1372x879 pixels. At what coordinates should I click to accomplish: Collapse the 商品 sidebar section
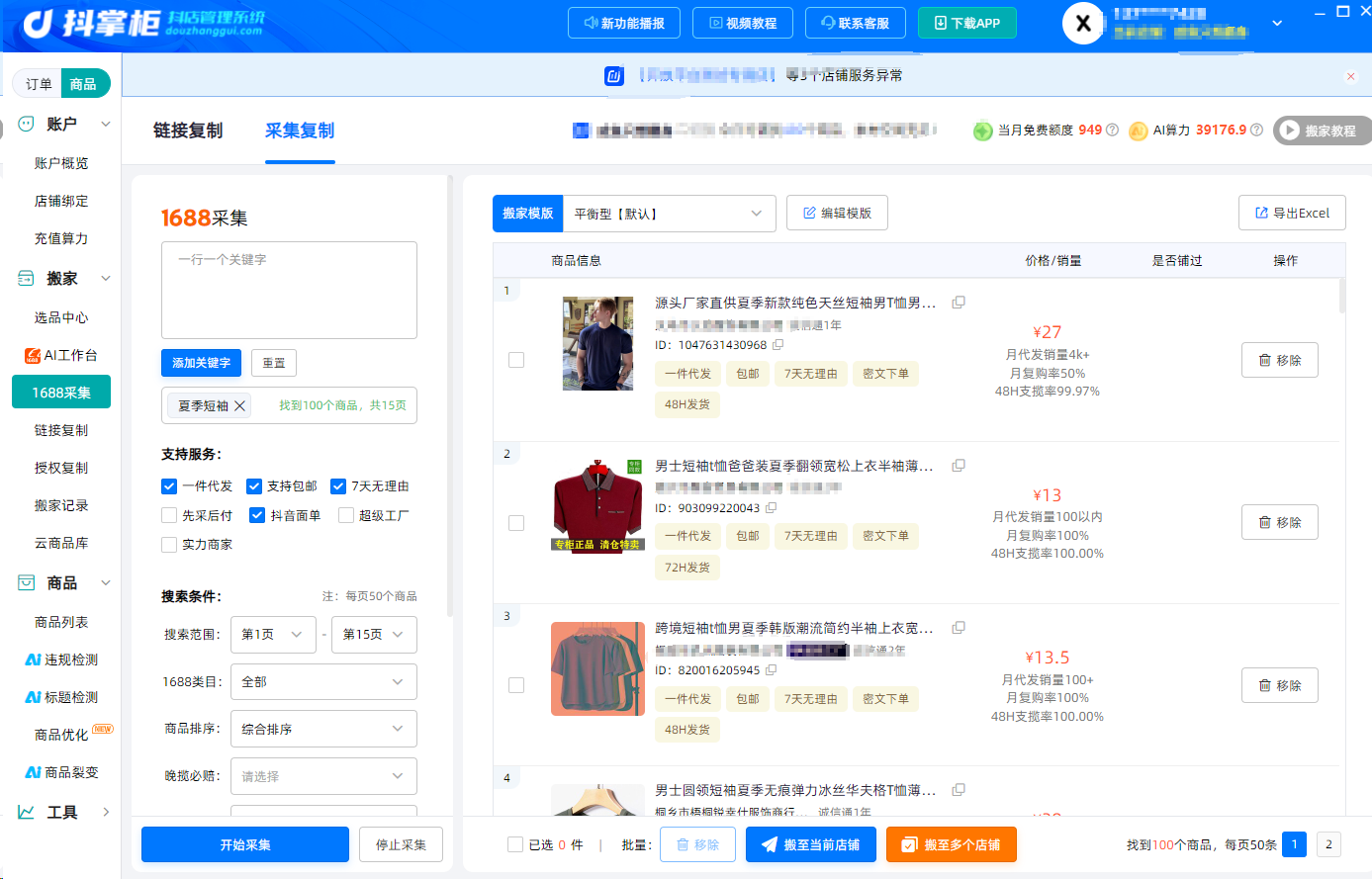coord(106,583)
